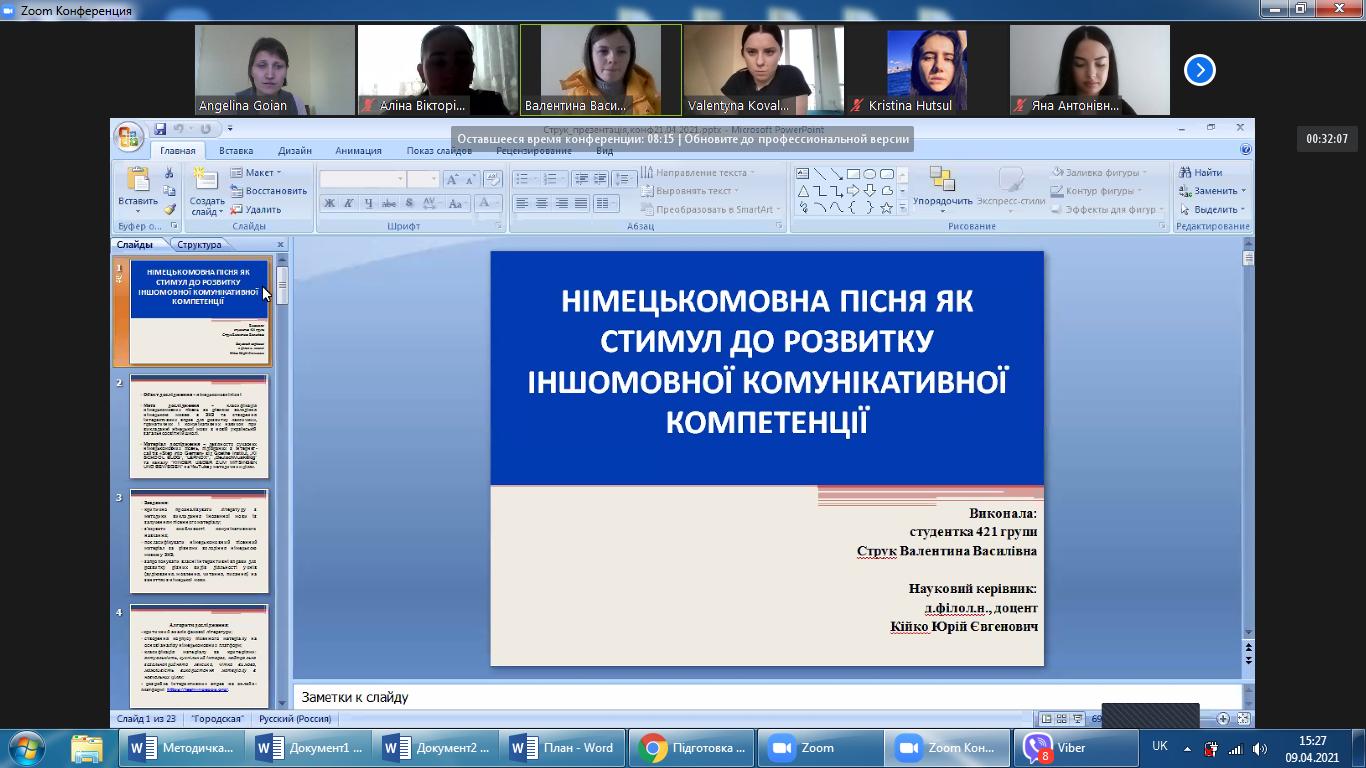1366x768 pixels.
Task: Choose the five-point star shape
Action: pos(886,208)
